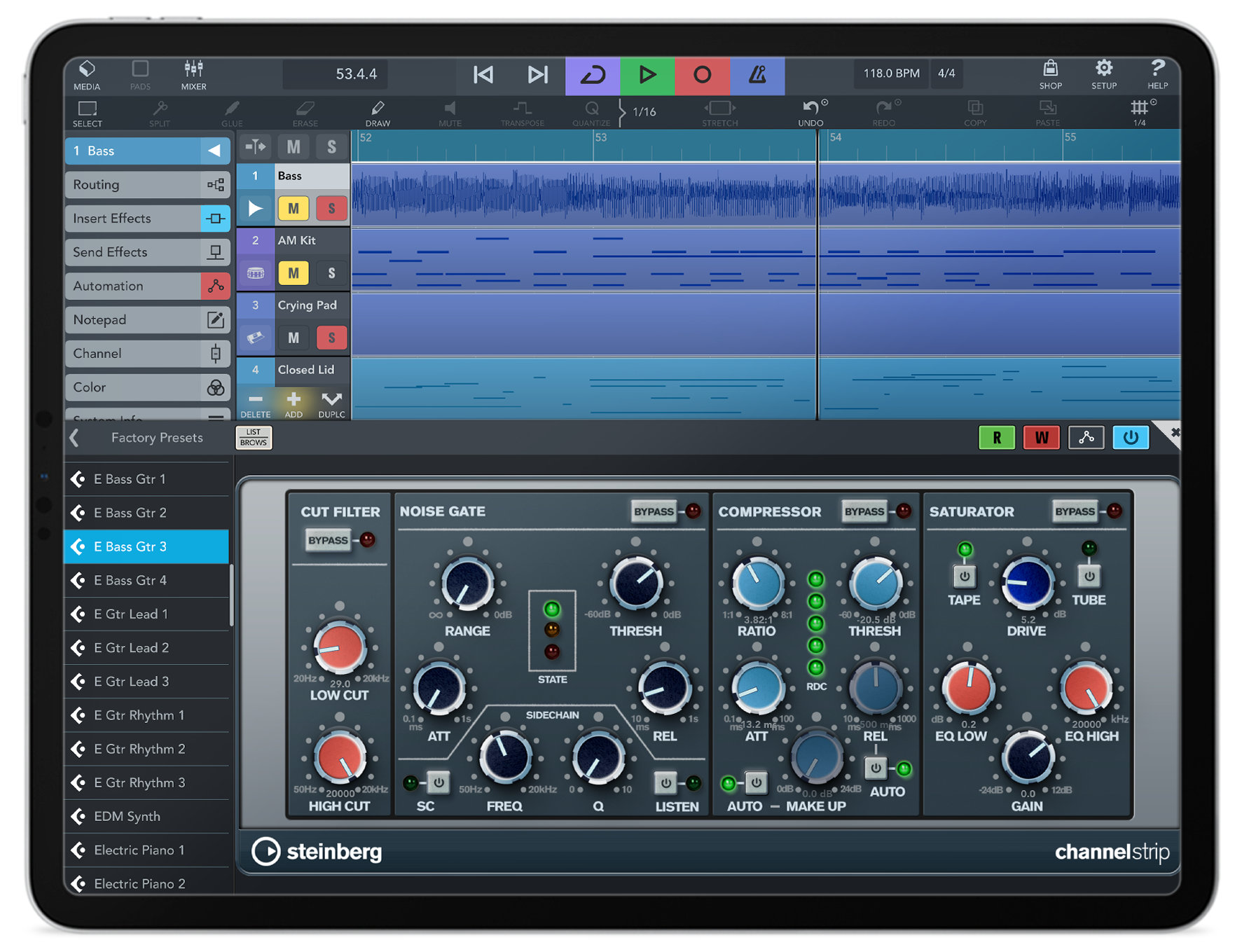Enable the Saturator Tape mode
Viewport: 1242px width, 952px height.
(965, 577)
